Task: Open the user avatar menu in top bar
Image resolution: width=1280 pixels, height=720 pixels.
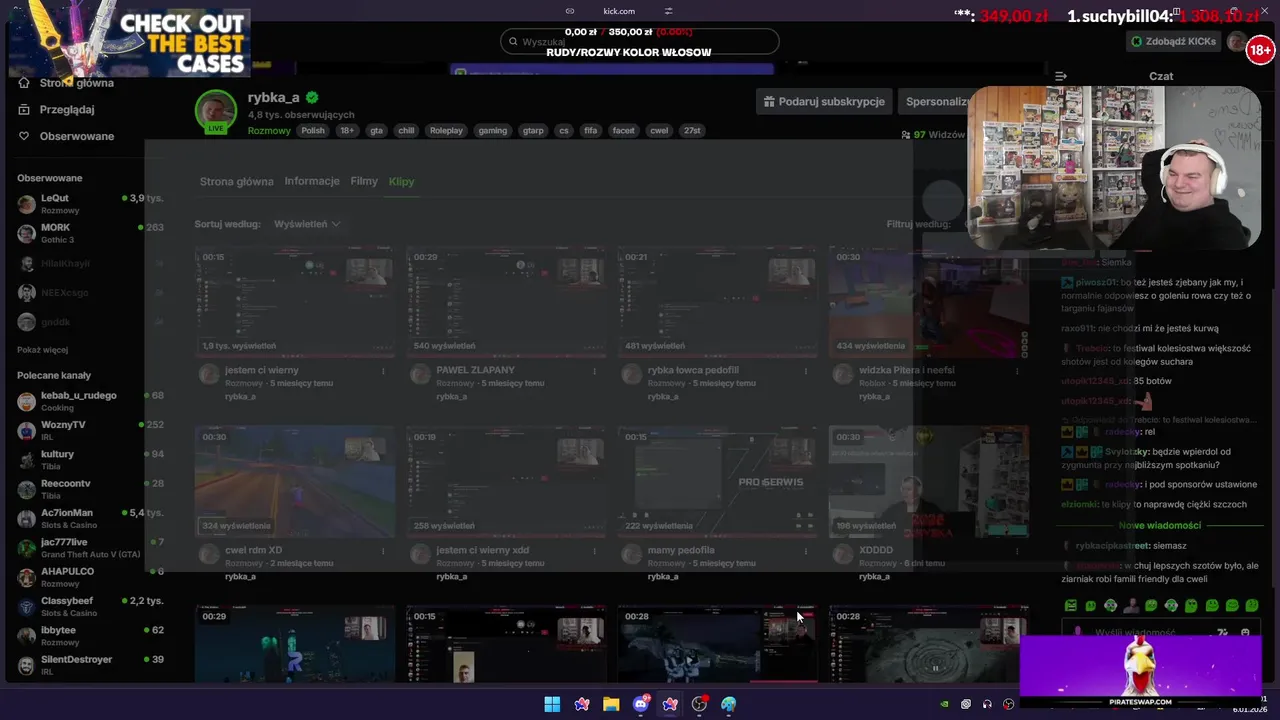Action: 1238,42
